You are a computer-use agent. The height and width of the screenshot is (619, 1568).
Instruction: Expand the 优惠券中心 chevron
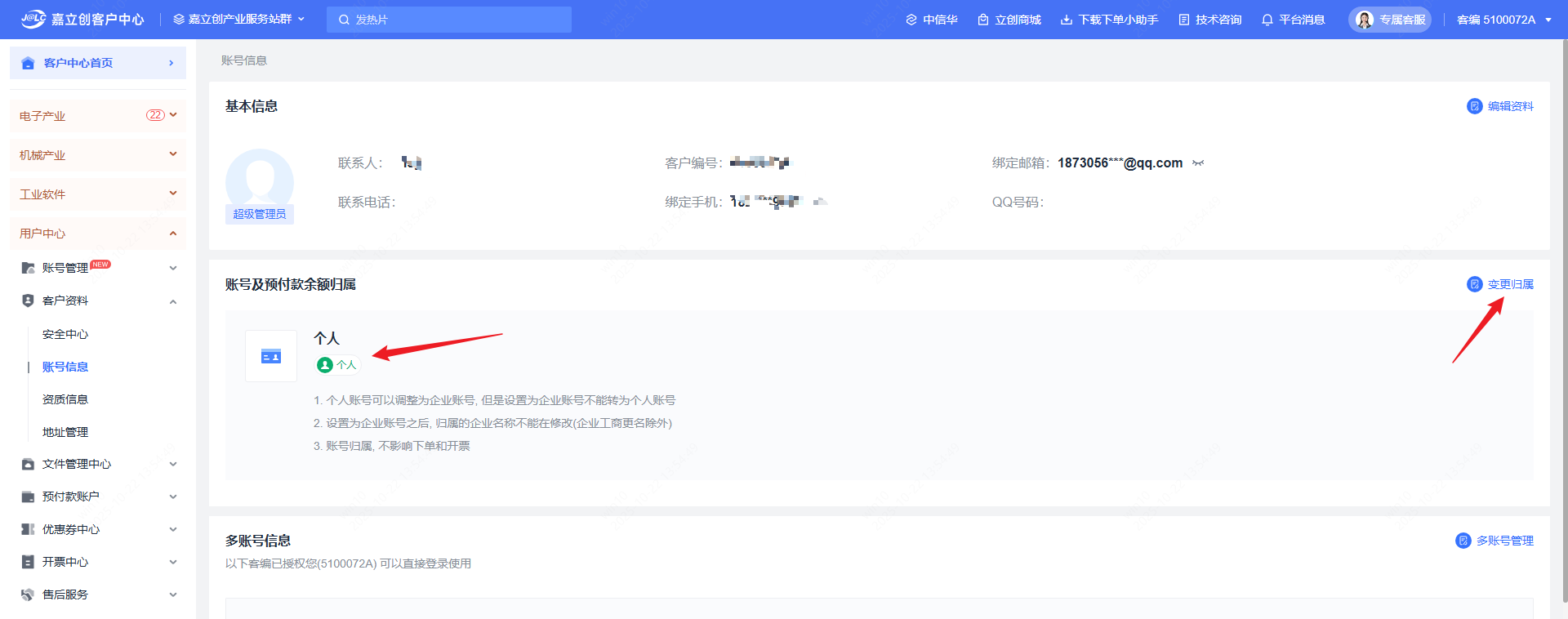point(173,529)
